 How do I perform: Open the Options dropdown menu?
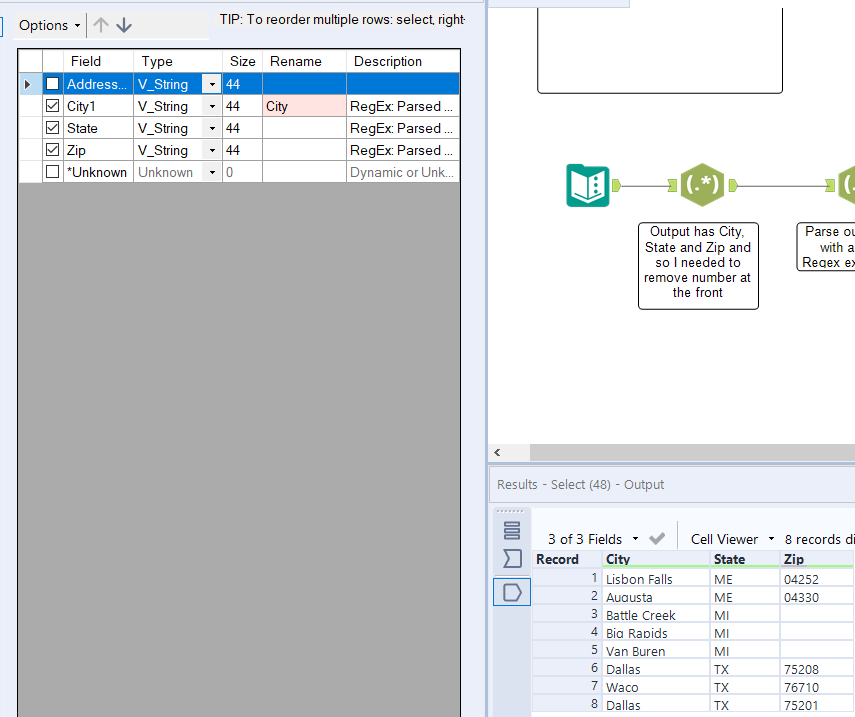point(49,25)
